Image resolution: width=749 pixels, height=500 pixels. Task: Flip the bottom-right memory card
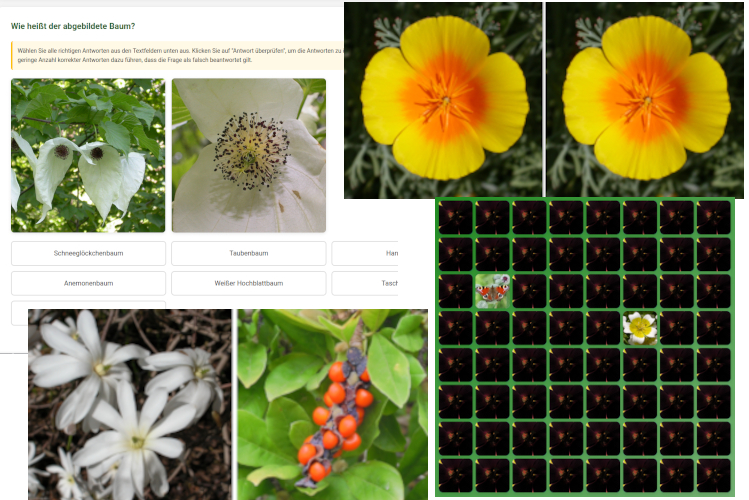click(714, 476)
